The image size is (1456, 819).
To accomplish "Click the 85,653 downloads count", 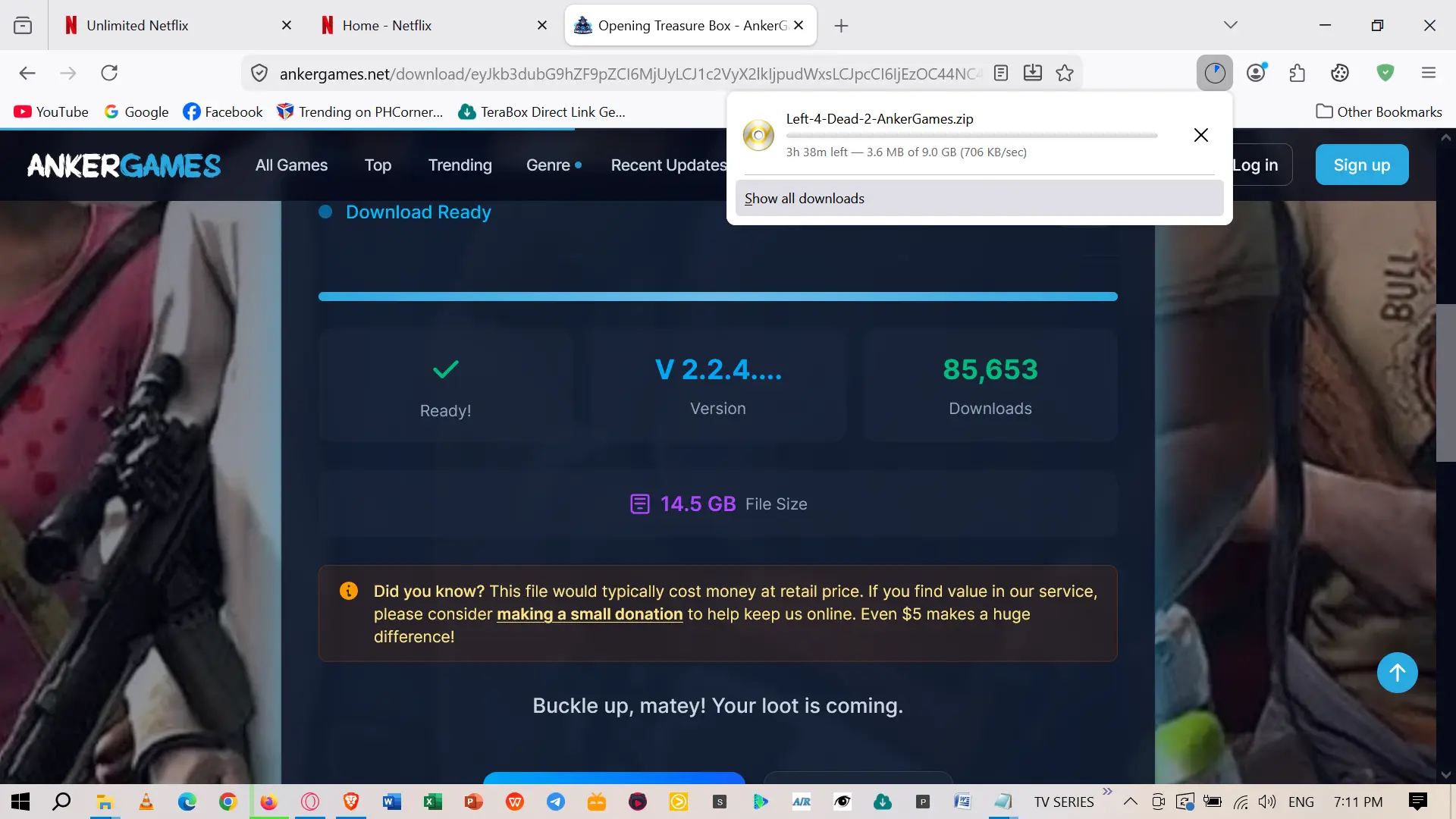I will [990, 369].
